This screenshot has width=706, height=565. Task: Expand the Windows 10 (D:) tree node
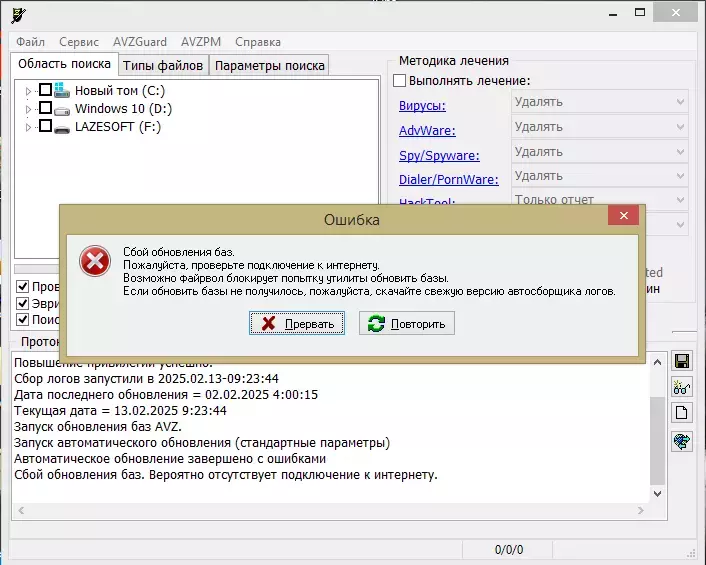28,109
